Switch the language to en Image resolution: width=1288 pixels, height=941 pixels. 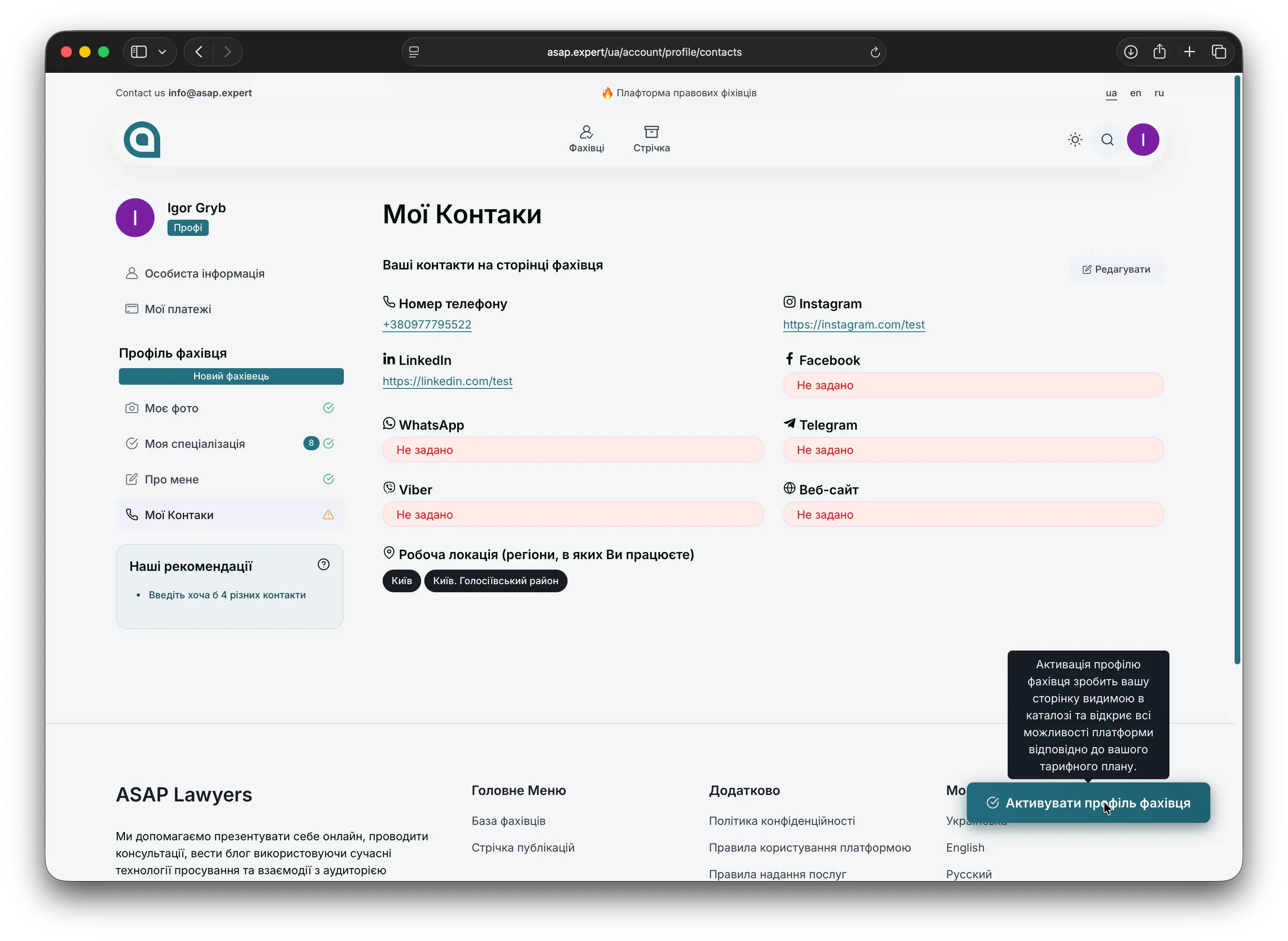coord(1135,93)
